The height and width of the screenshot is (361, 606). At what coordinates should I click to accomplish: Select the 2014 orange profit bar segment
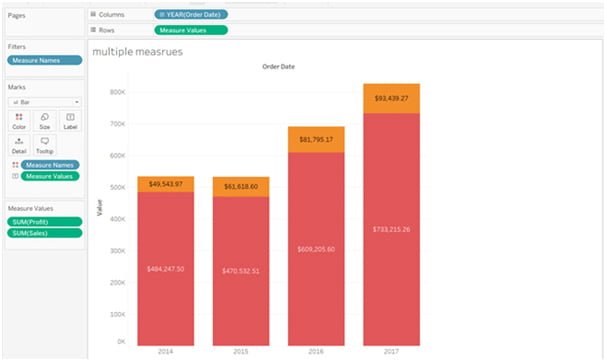166,184
